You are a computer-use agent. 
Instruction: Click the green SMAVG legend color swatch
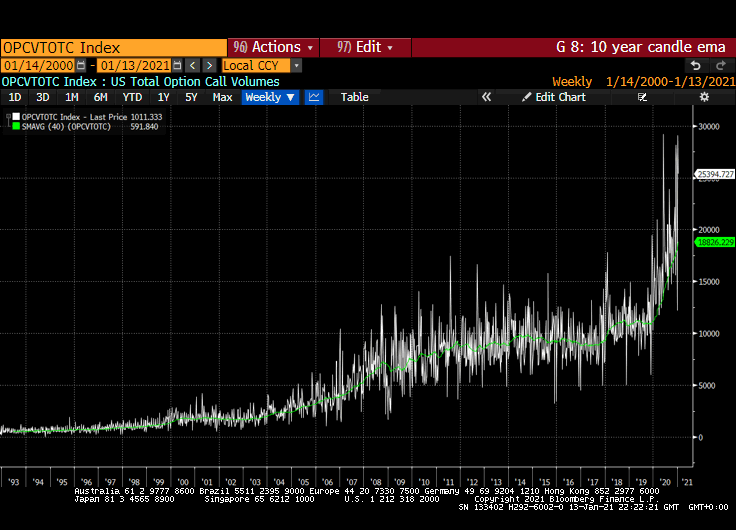click(x=15, y=127)
